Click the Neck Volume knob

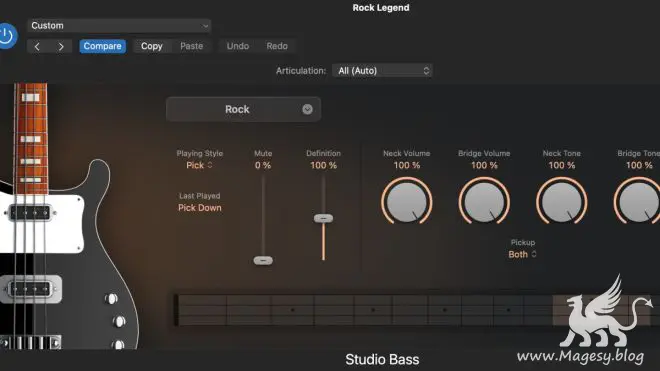pos(407,201)
